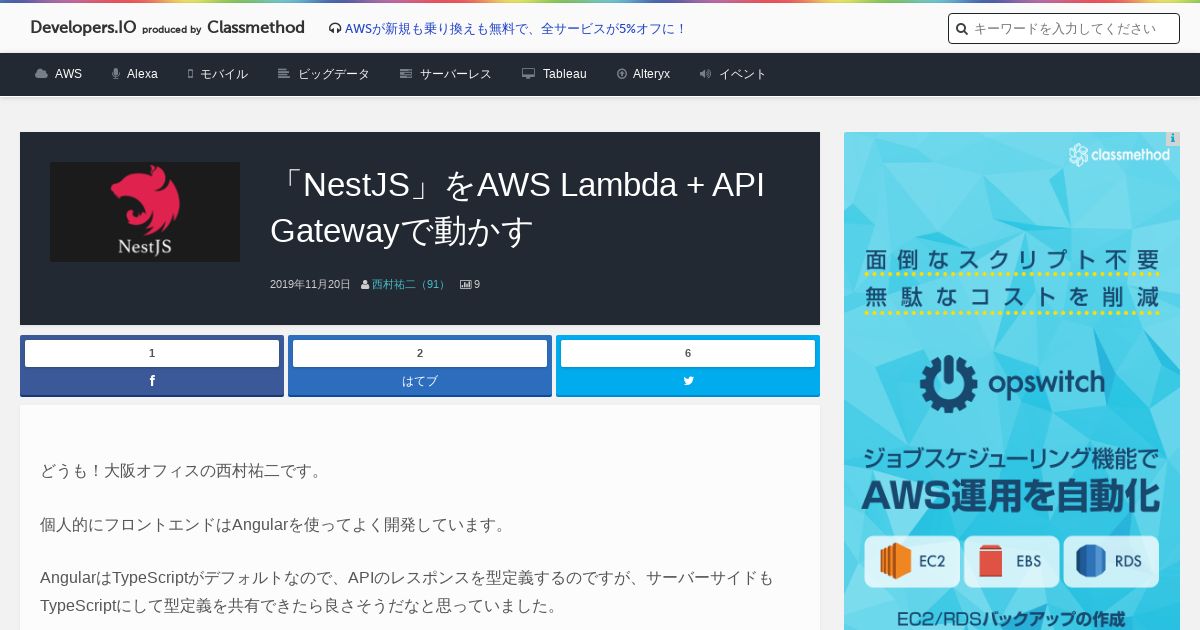Click the paragraph starting どうも！大阪オフィス
Screen dimensions: 1200x630
coord(184,470)
